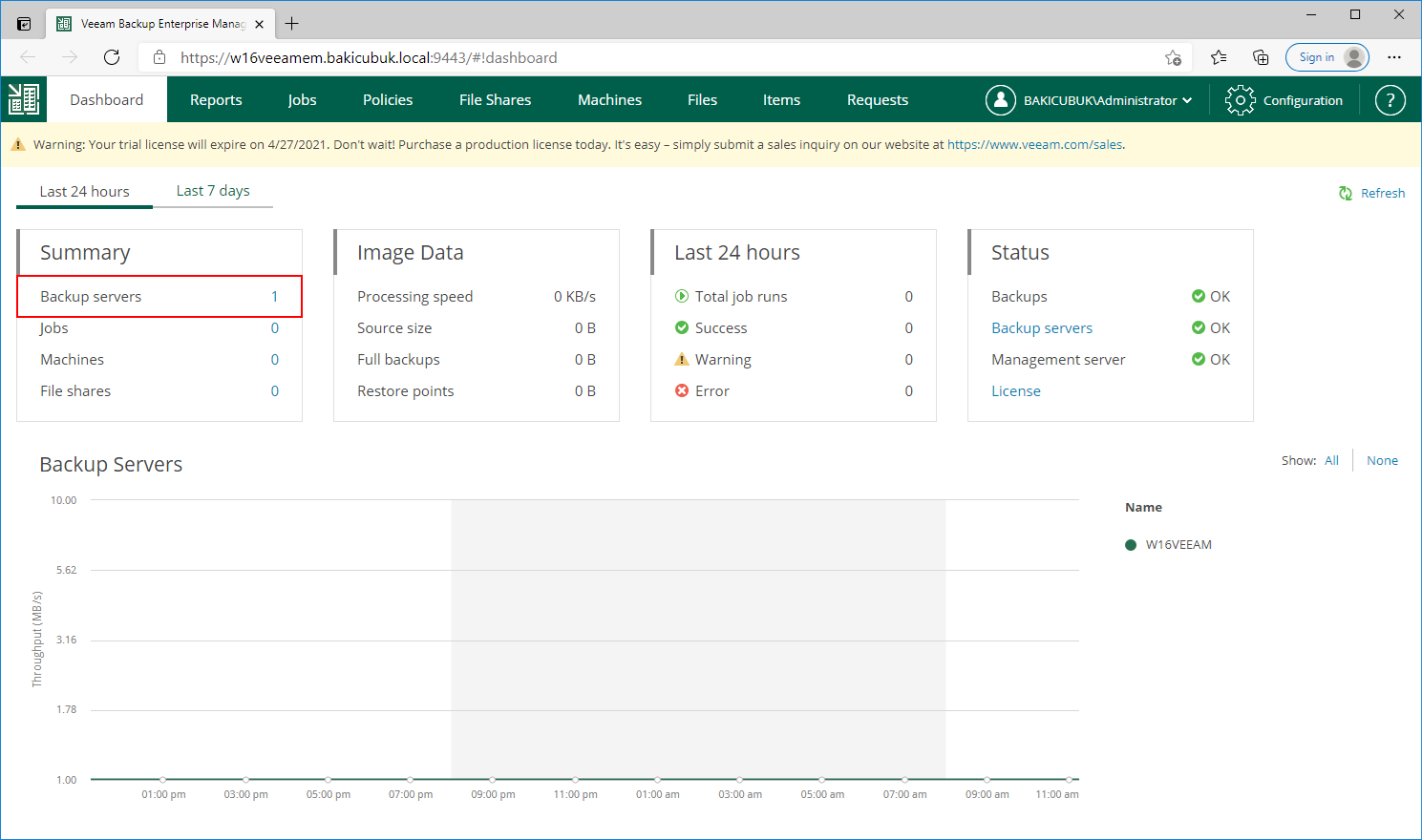The width and height of the screenshot is (1422, 840).
Task: Click the Administrator user avatar icon
Action: tap(1000, 99)
